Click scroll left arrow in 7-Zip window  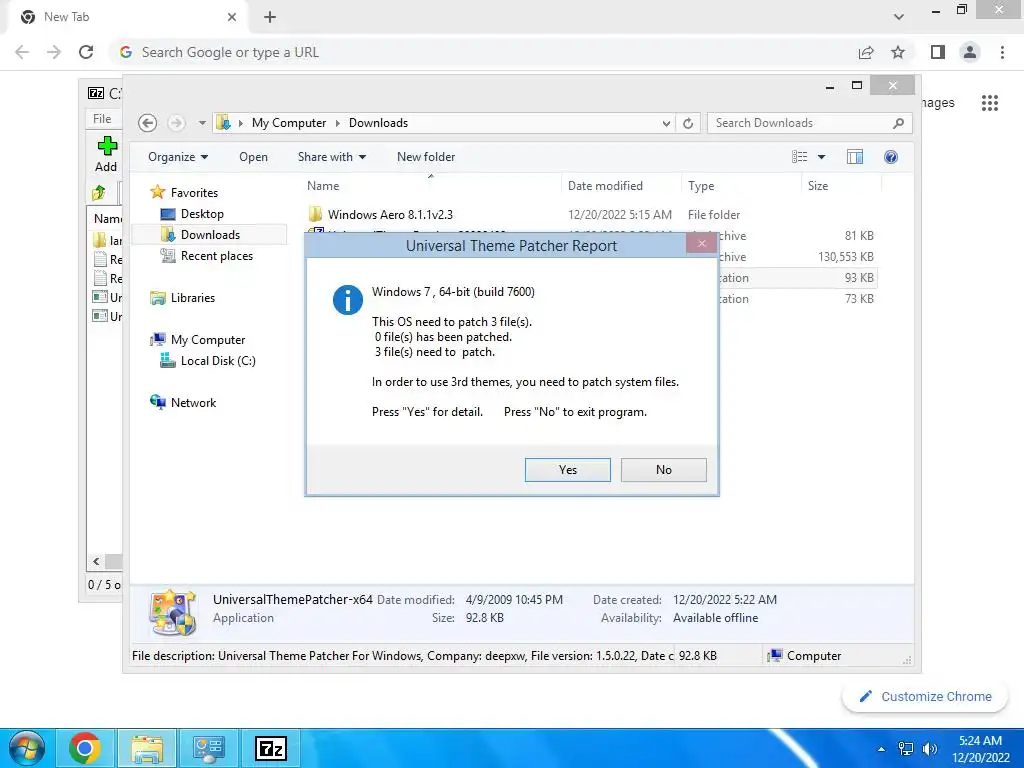[96, 562]
